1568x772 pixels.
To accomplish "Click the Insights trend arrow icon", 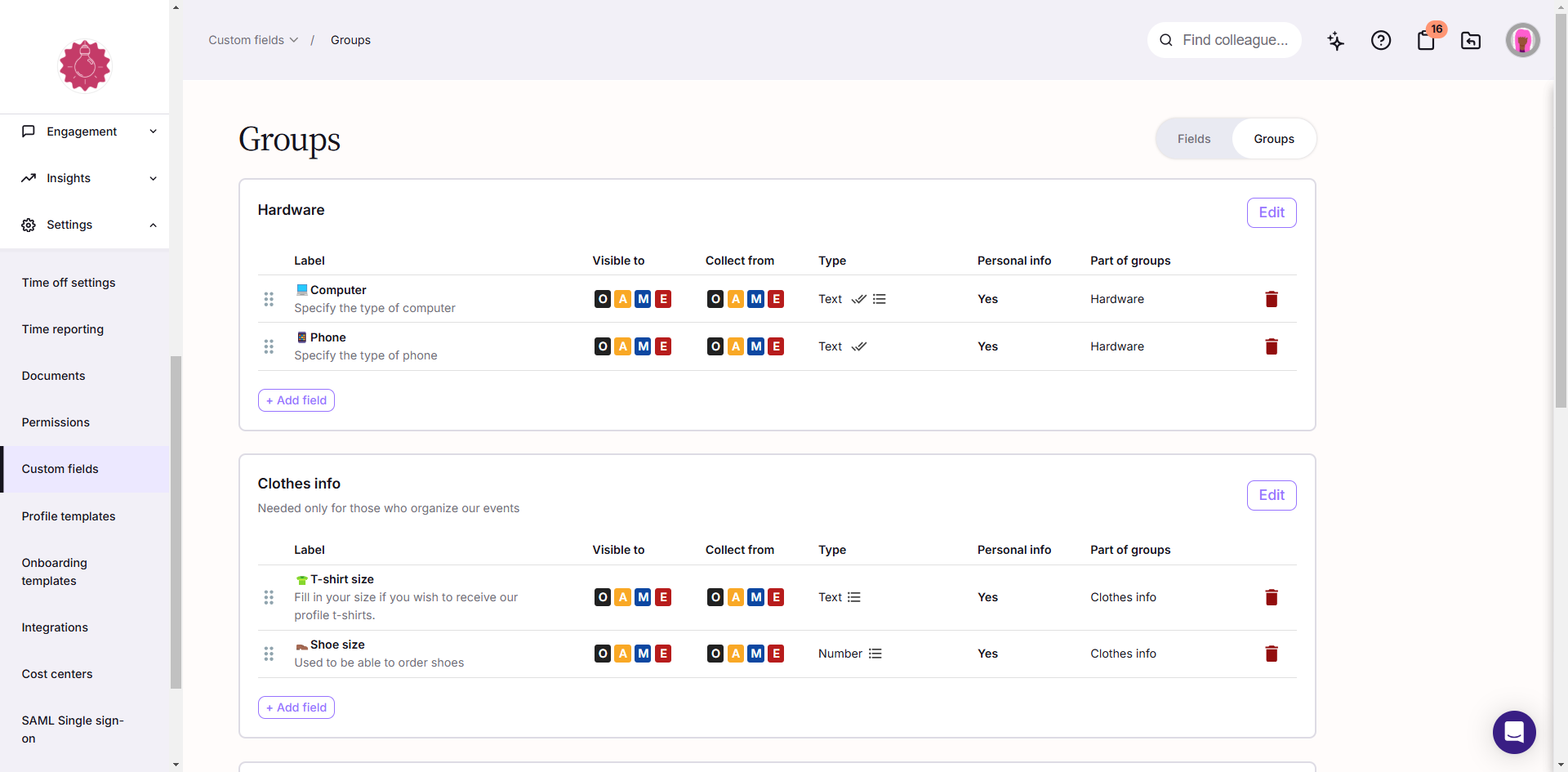I will [29, 178].
